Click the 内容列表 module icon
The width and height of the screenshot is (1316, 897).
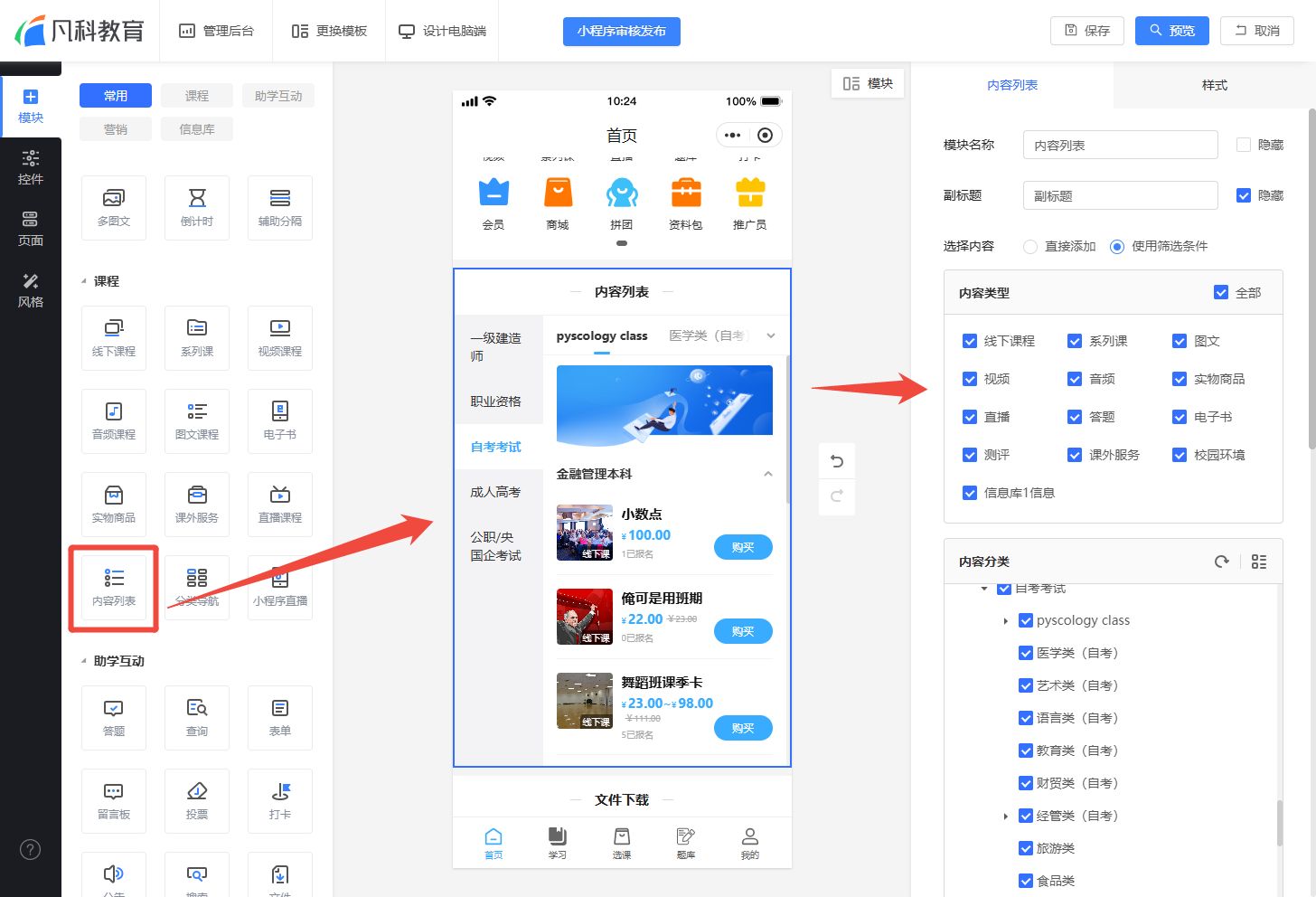pyautogui.click(x=114, y=587)
